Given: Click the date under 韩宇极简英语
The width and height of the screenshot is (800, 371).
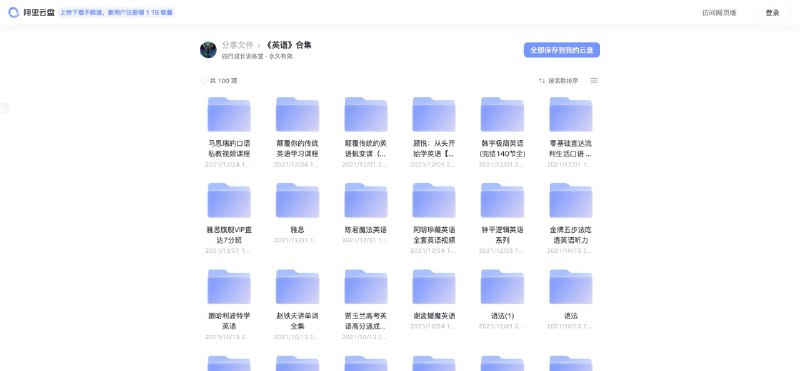Looking at the screenshot, I should 503,164.
